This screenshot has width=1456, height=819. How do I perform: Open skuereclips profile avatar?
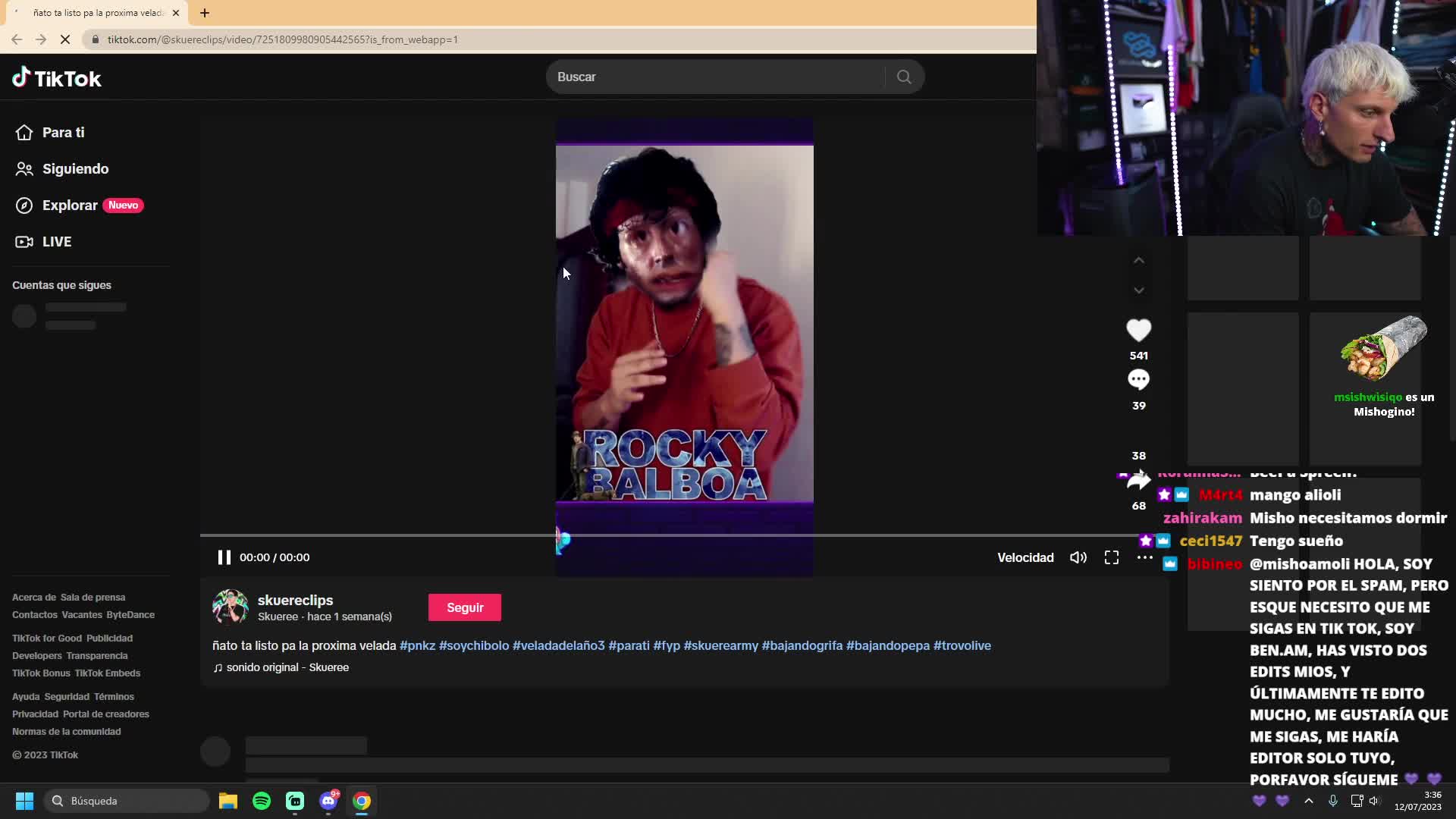click(x=231, y=607)
